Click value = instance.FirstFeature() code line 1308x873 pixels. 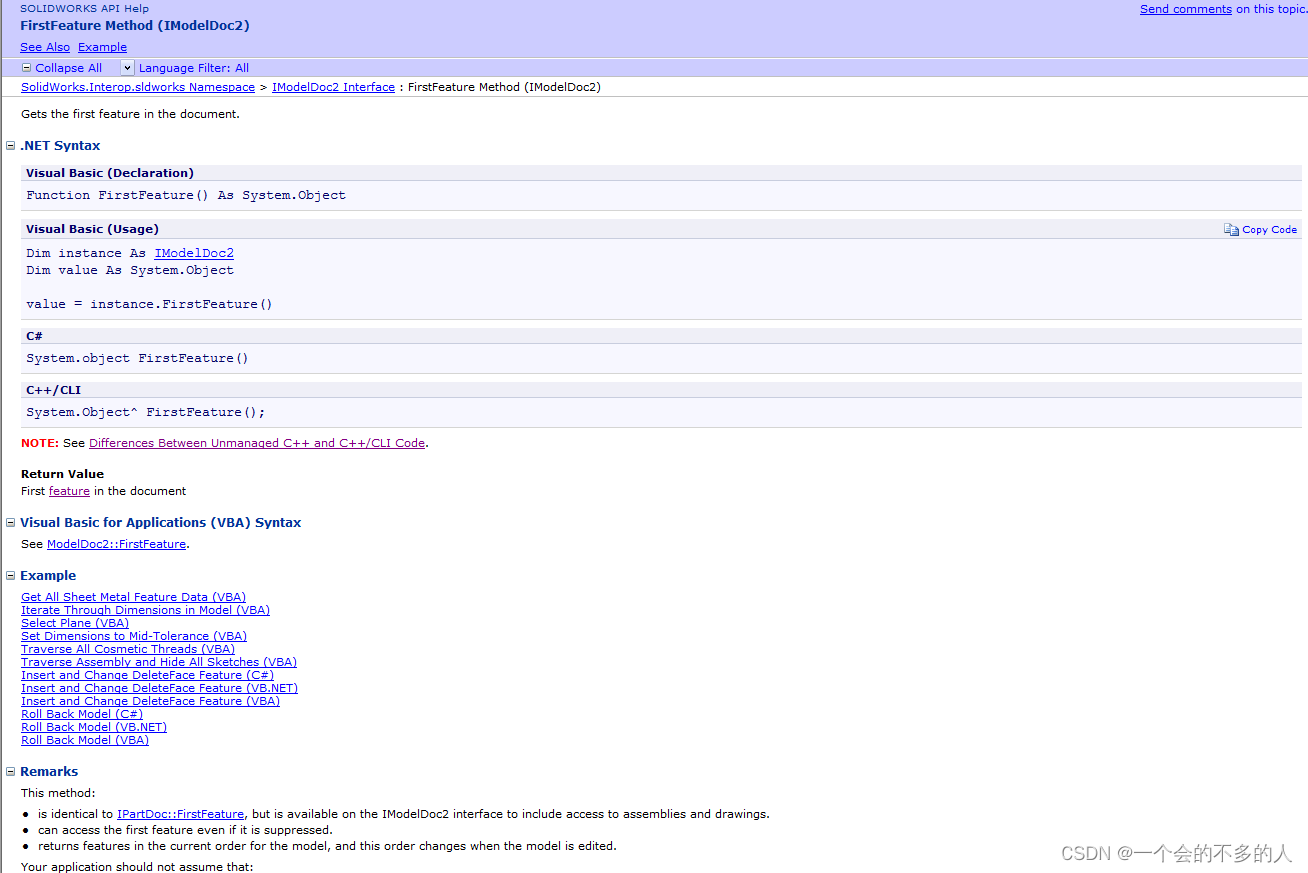coord(149,304)
